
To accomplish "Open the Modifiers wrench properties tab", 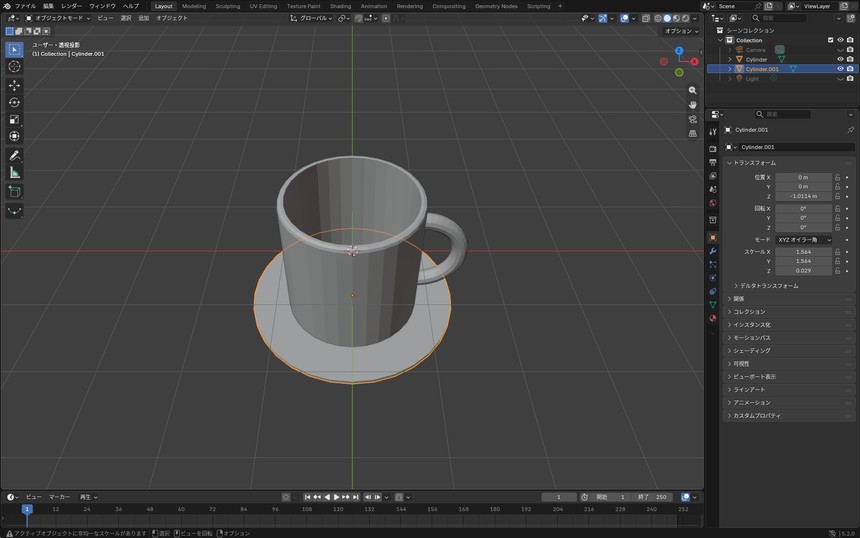I will click(x=712, y=251).
